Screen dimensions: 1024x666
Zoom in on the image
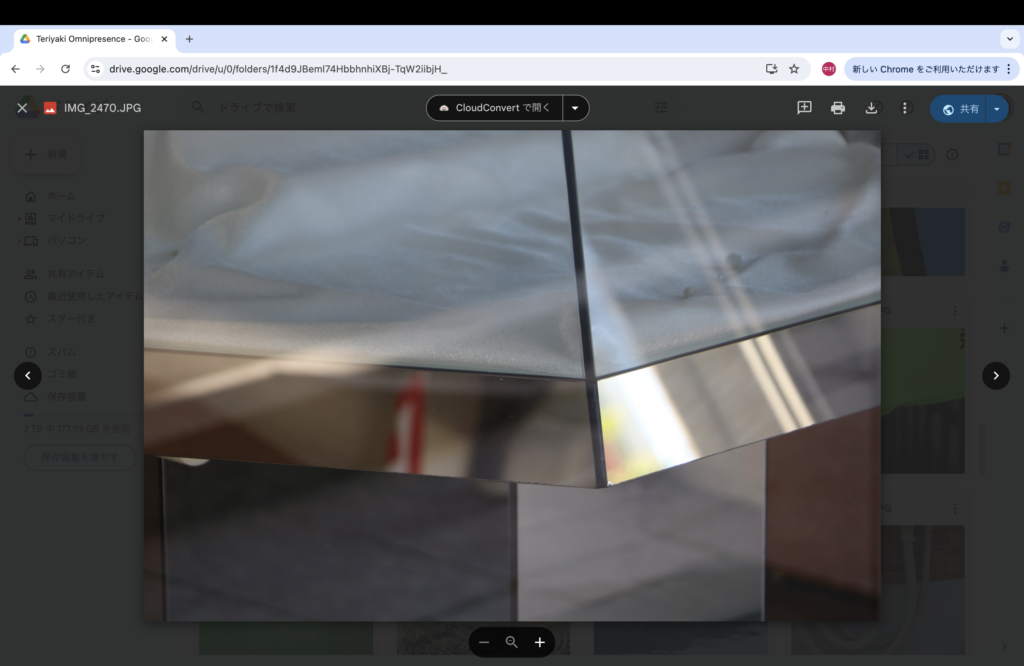tap(540, 642)
